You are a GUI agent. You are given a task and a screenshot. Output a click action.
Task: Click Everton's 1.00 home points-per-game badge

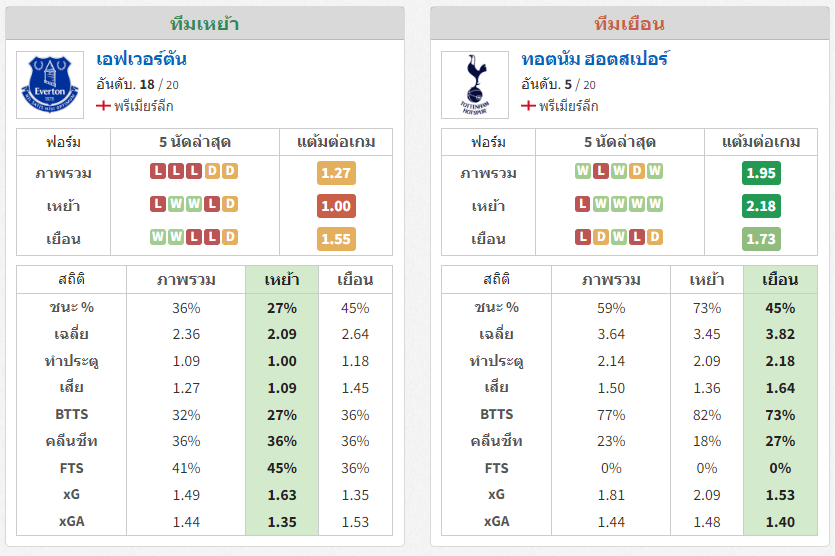coord(336,206)
